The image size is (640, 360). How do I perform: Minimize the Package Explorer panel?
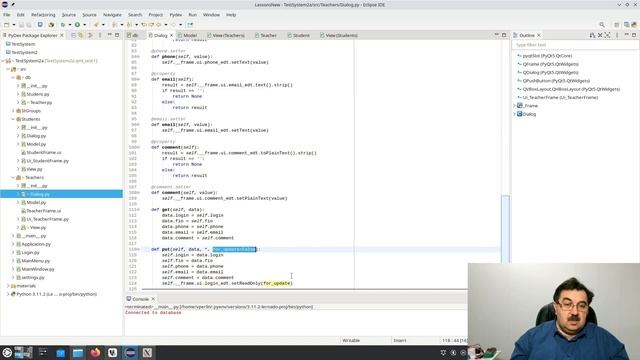pos(109,36)
